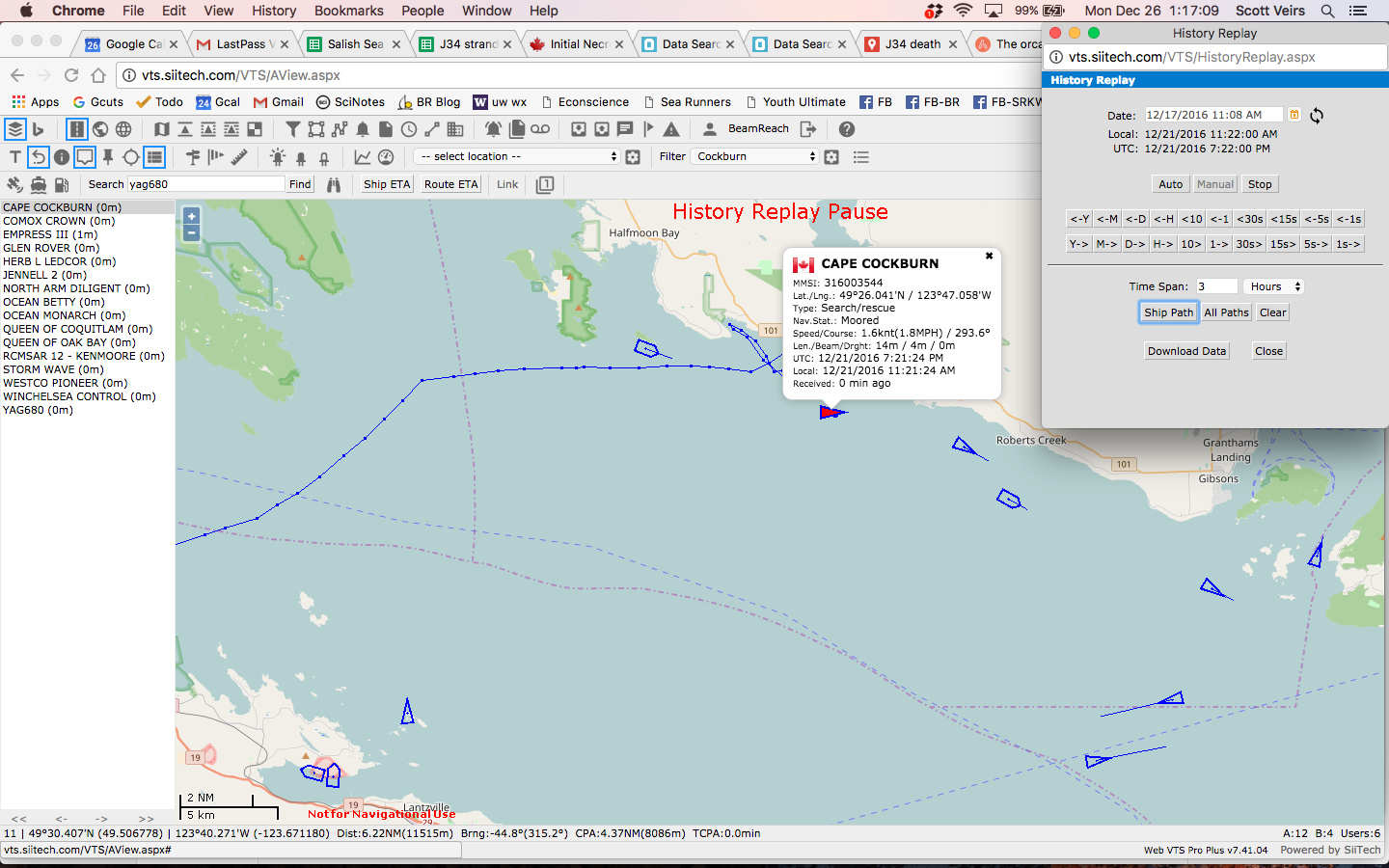Click the funnel filter icon in toolbar

(x=293, y=129)
